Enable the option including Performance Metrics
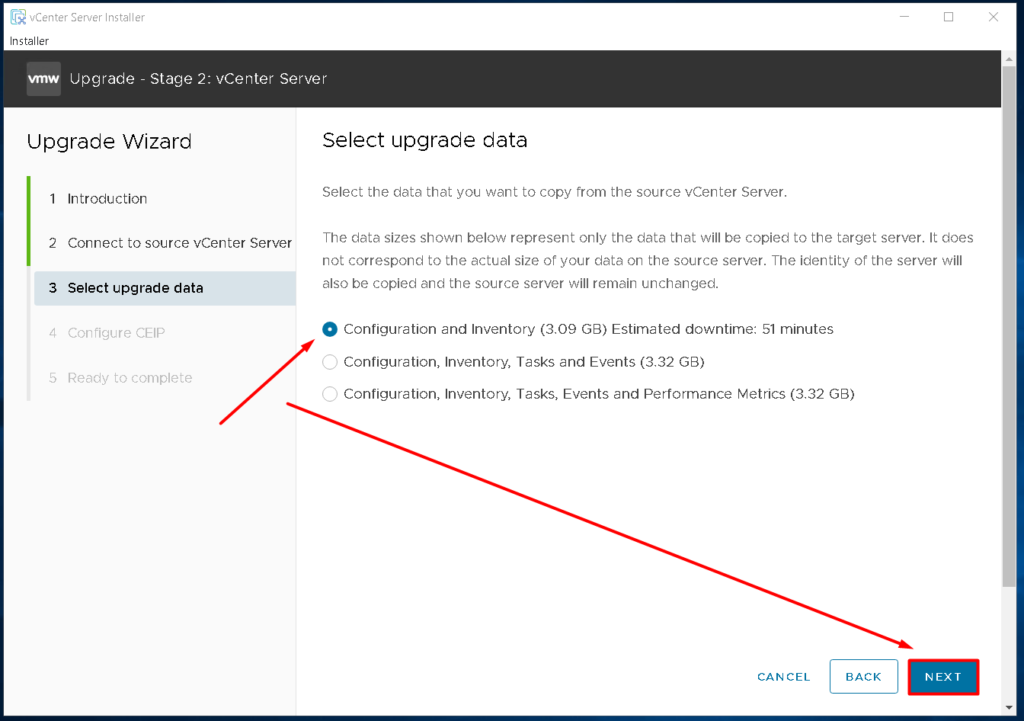This screenshot has height=721, width=1024. point(330,393)
